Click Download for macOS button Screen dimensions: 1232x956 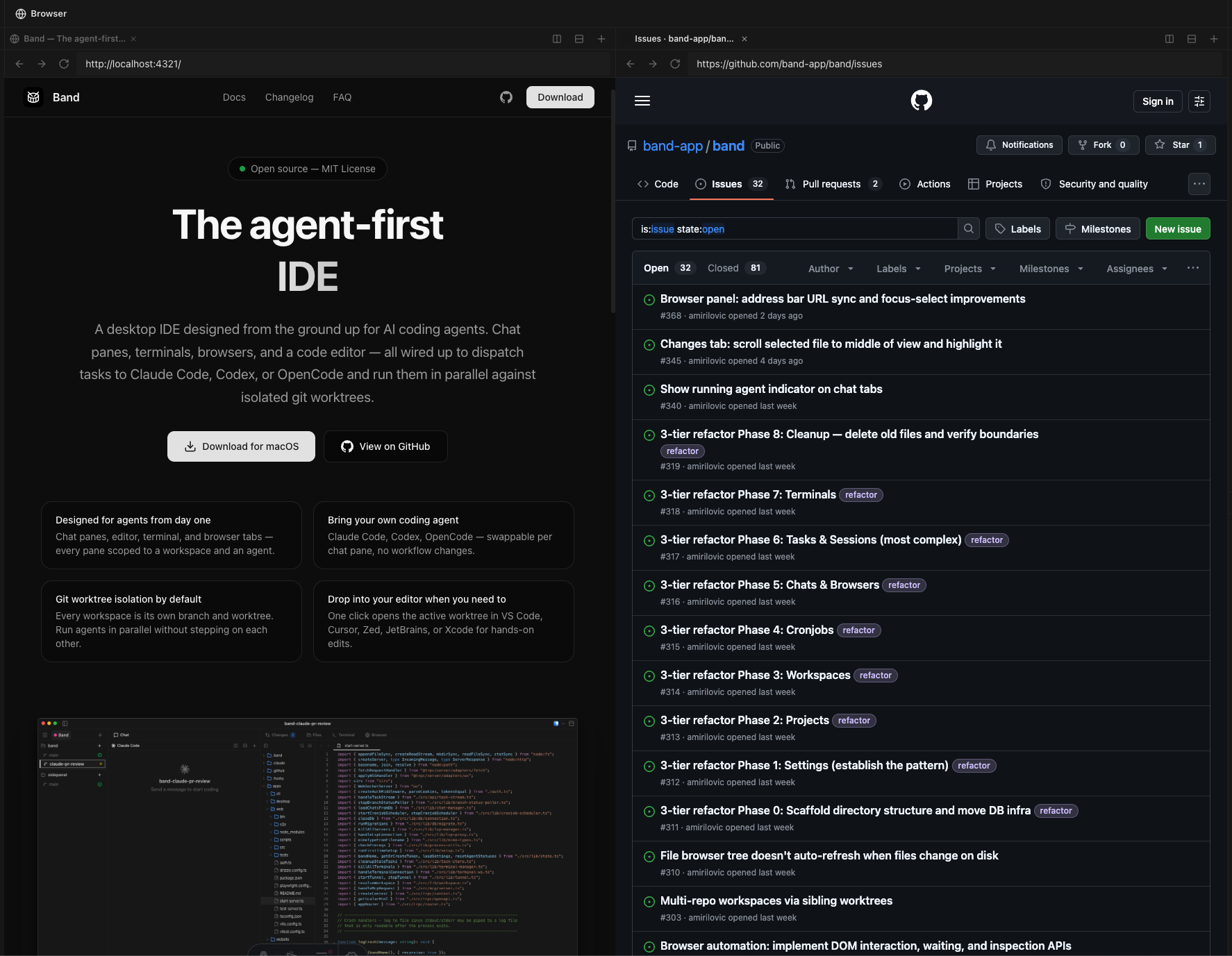pyautogui.click(x=241, y=446)
